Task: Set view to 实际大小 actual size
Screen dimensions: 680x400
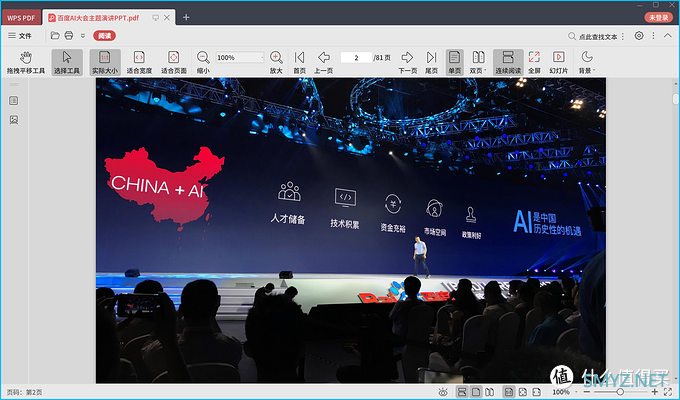Action: [x=105, y=62]
